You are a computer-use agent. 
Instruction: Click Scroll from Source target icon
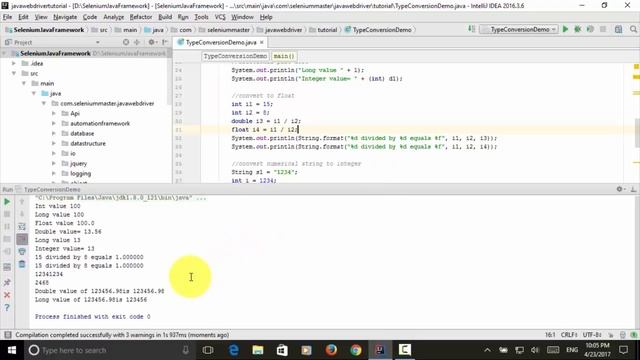click(x=126, y=42)
